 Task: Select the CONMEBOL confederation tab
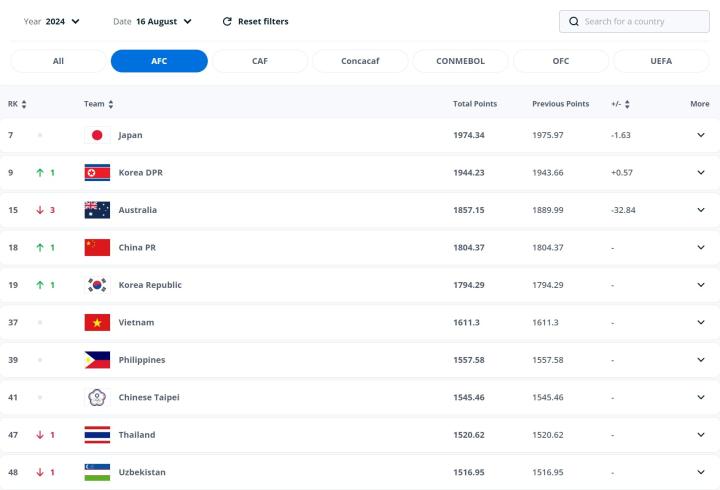tap(460, 61)
